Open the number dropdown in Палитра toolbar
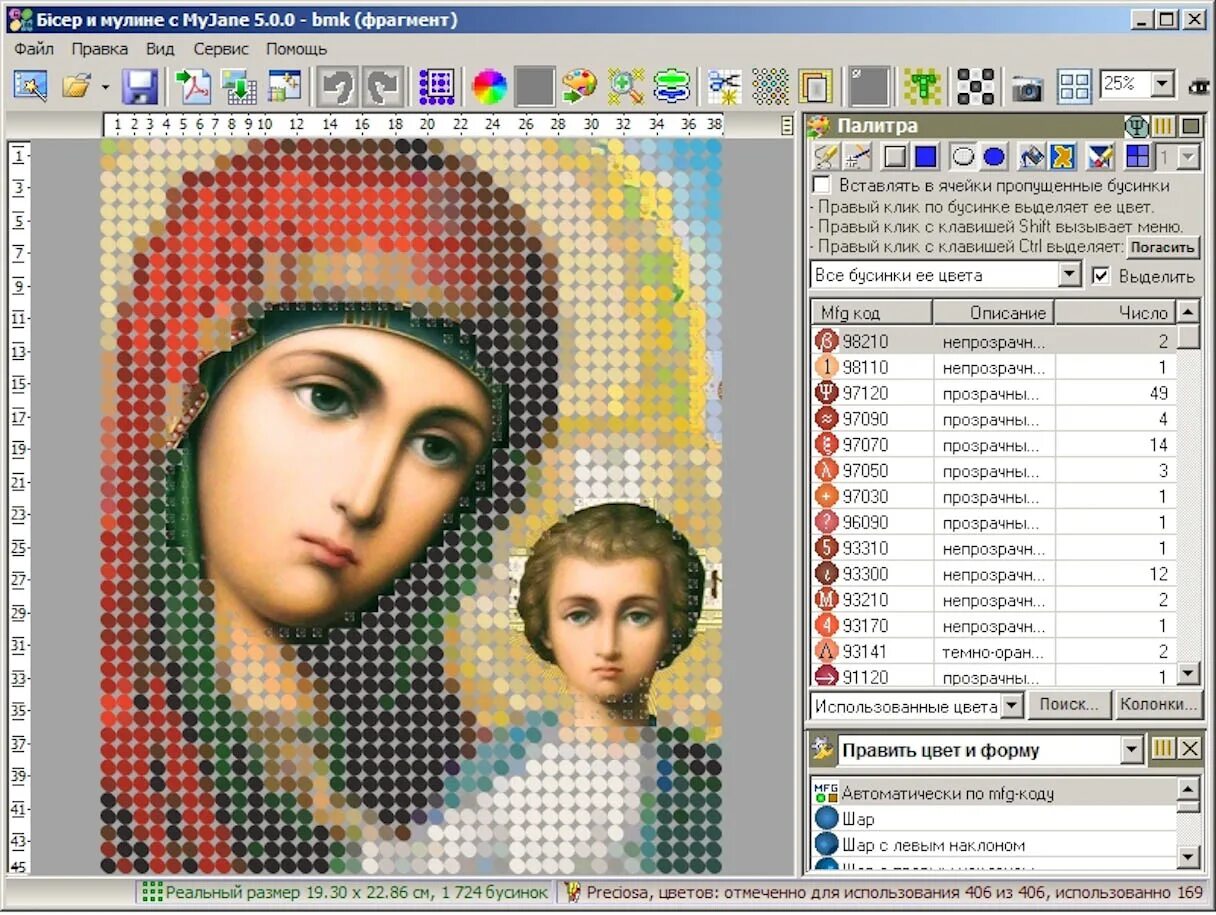Image resolution: width=1216 pixels, height=915 pixels. coord(1187,156)
